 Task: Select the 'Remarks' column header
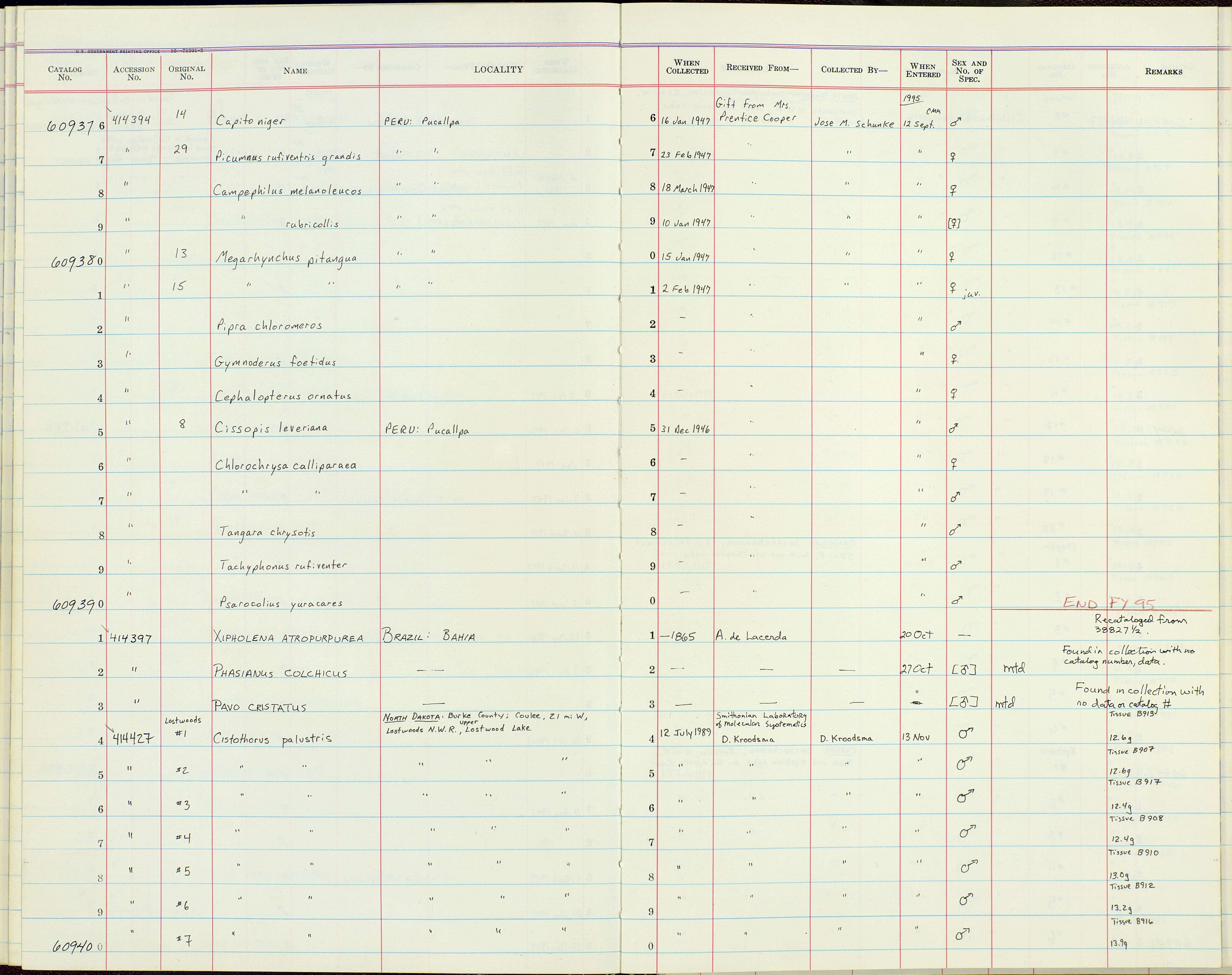tap(1163, 72)
